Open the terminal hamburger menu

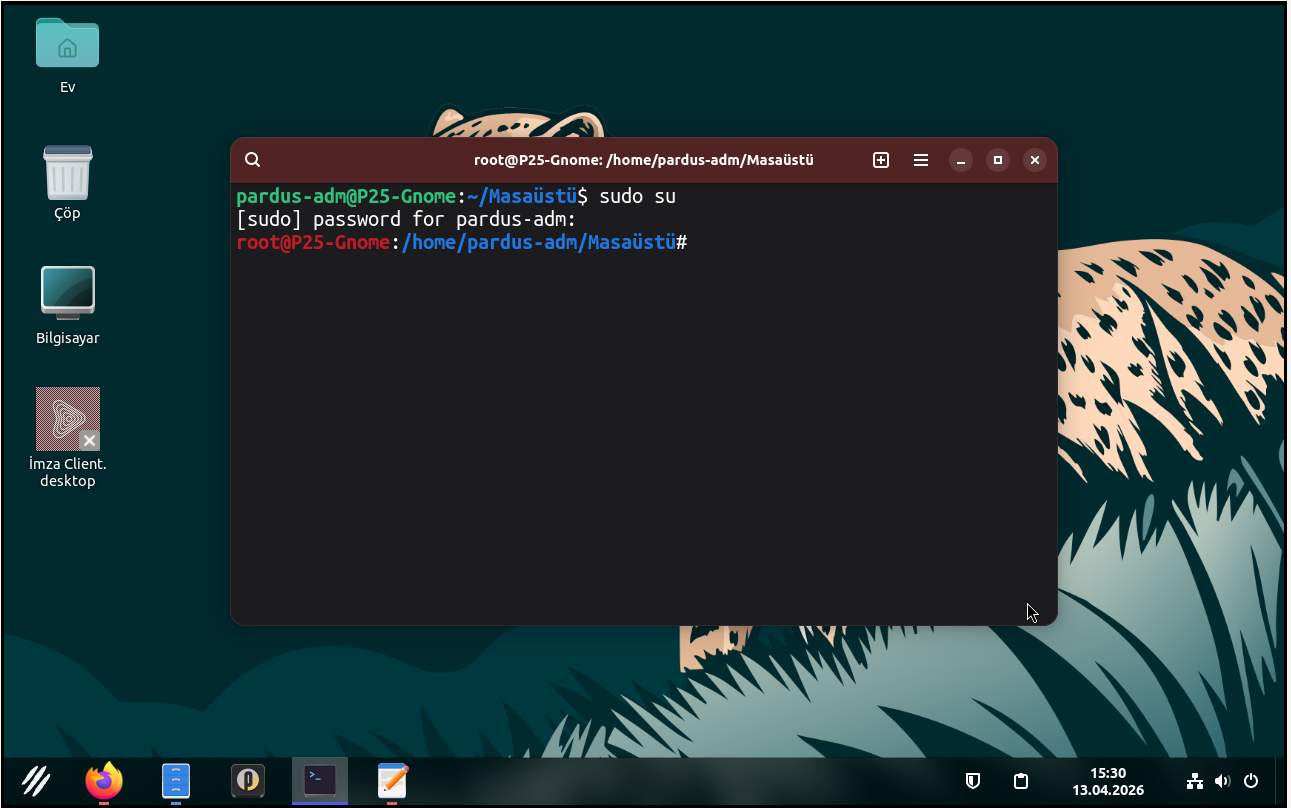pos(921,160)
